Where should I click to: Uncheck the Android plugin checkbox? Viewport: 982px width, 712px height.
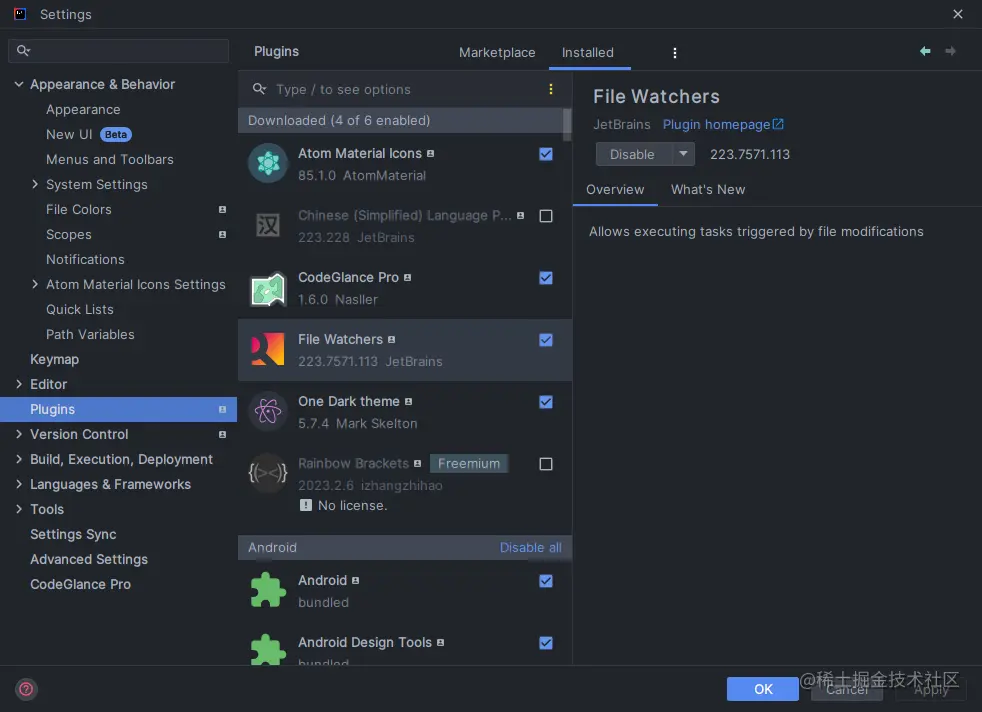(x=546, y=581)
